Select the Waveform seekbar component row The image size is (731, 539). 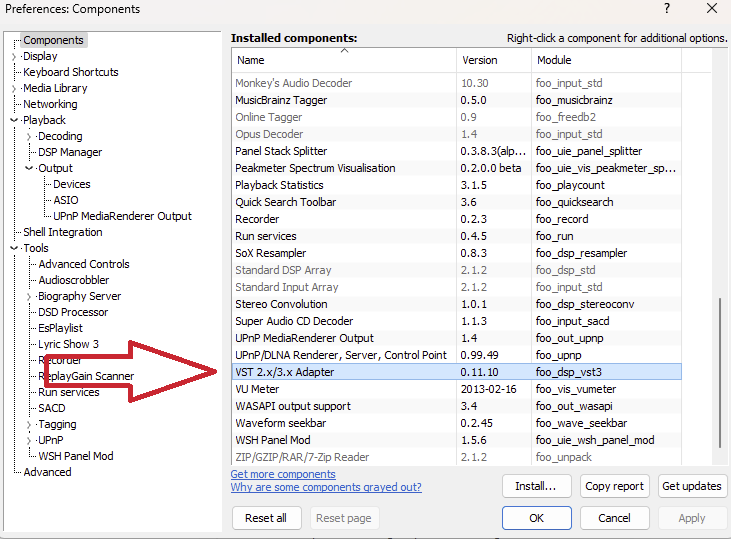pyautogui.click(x=456, y=423)
